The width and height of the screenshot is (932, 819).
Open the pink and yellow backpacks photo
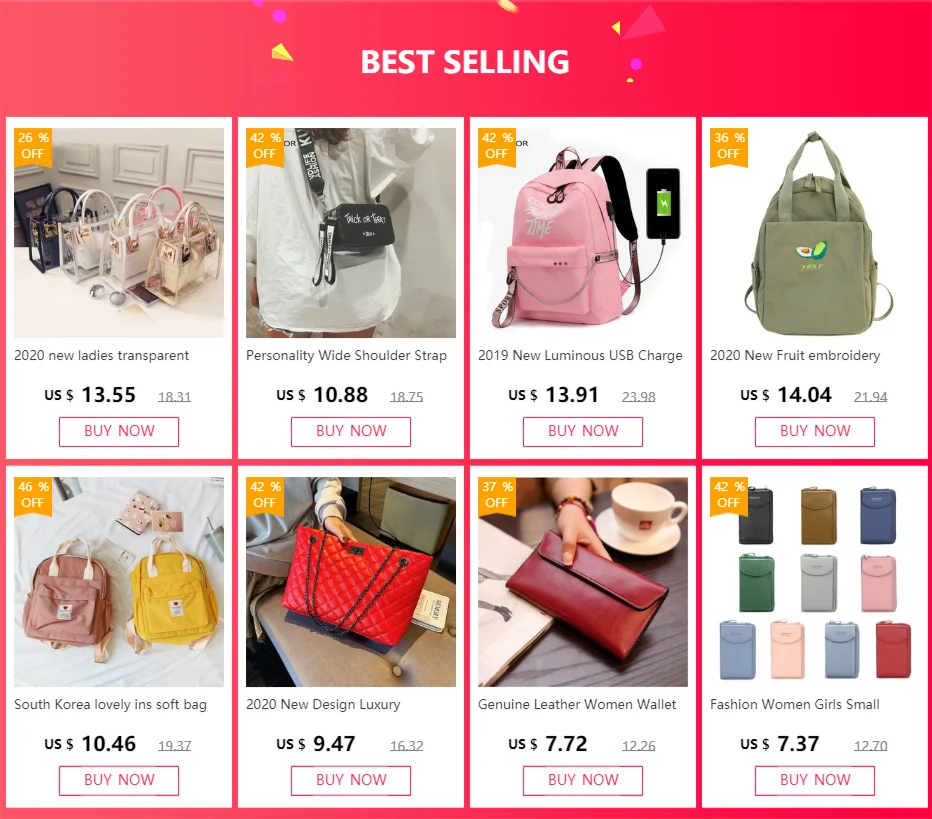(x=119, y=582)
